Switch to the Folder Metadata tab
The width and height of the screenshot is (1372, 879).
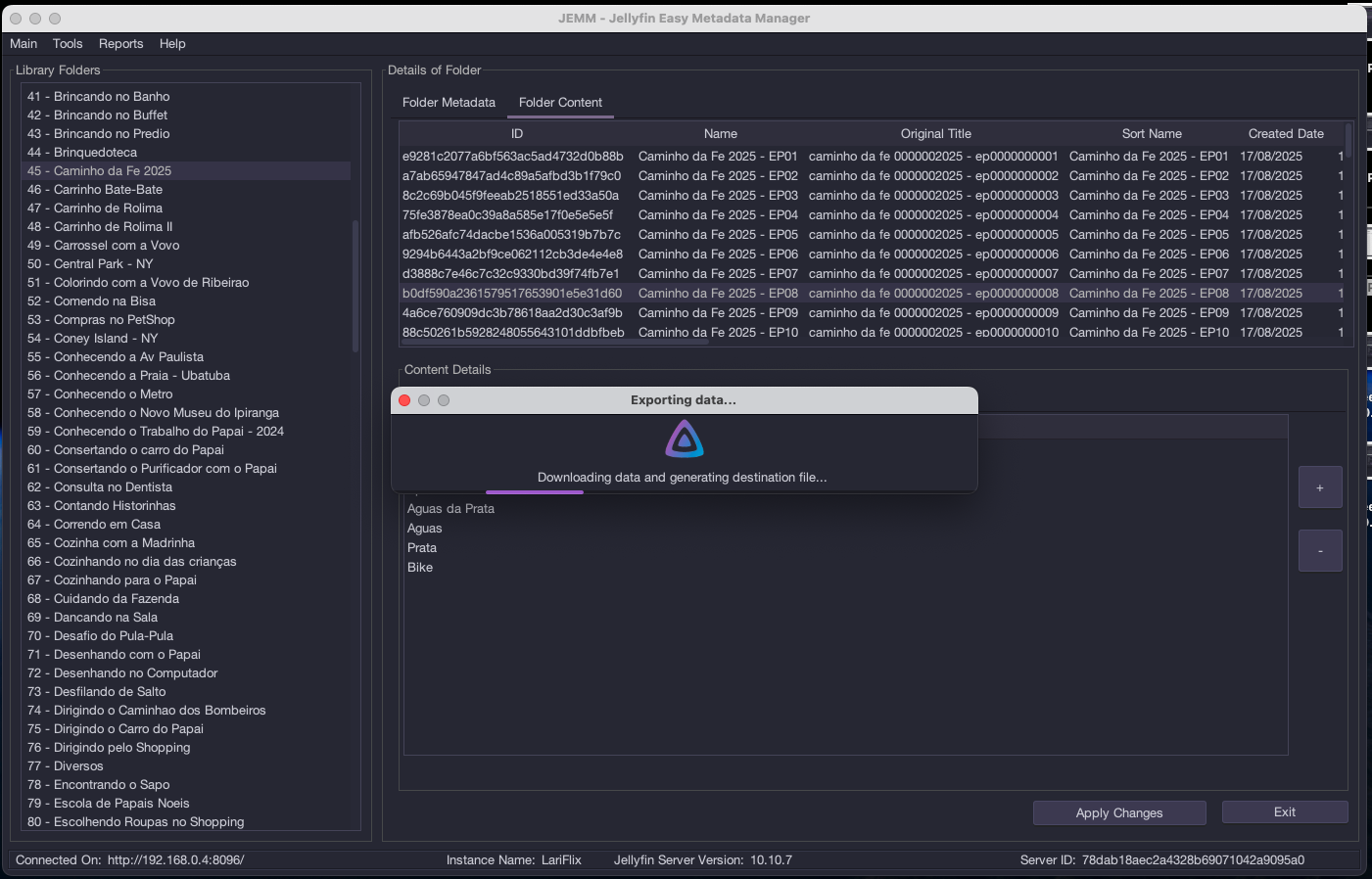449,103
